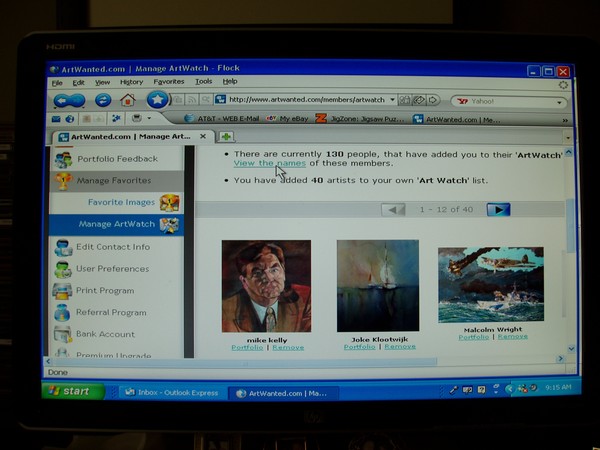This screenshot has height=450, width=600.
Task: Click the globe icon in Flock toolbar
Action: pos(70,119)
